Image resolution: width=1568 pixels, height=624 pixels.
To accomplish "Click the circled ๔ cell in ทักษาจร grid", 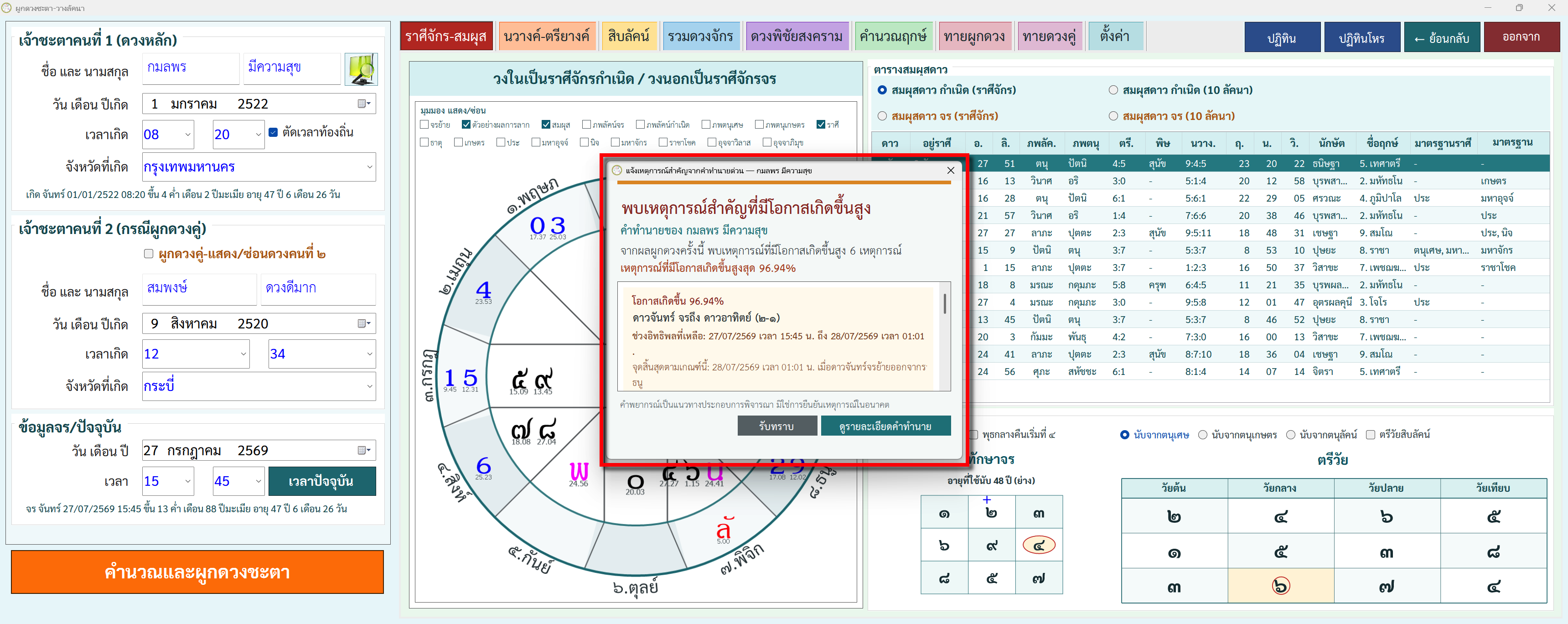I will coord(1039,546).
